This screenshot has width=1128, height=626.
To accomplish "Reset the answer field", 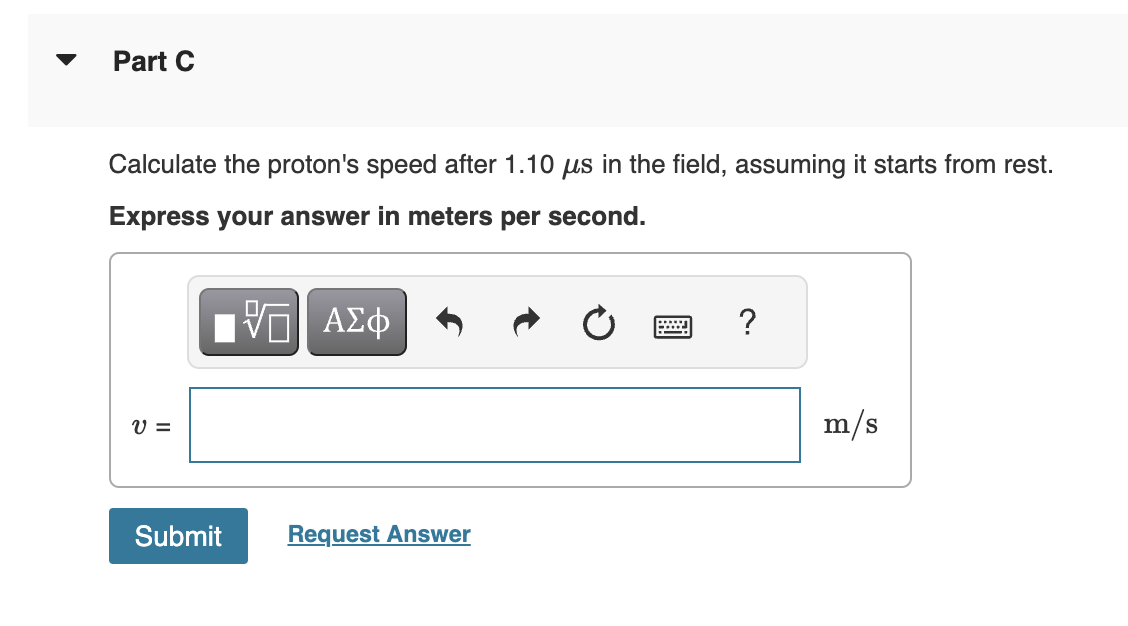I will coord(598,322).
